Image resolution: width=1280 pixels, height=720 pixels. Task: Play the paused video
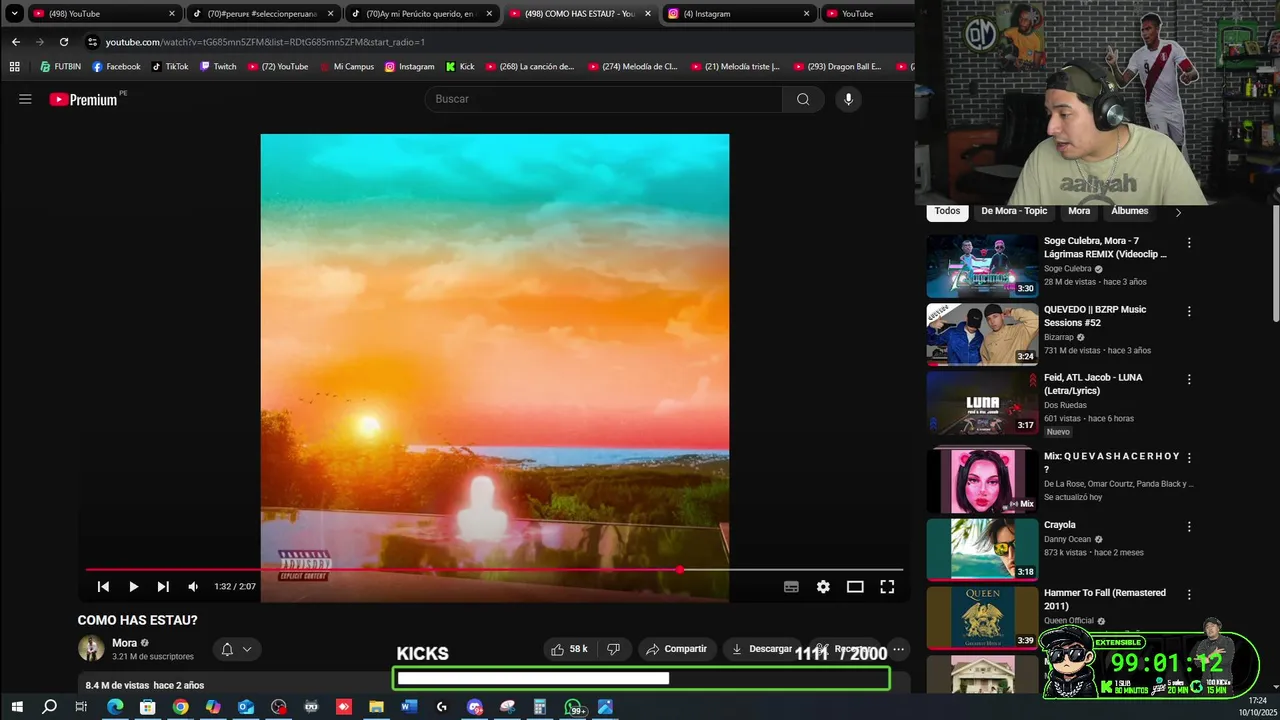point(133,587)
